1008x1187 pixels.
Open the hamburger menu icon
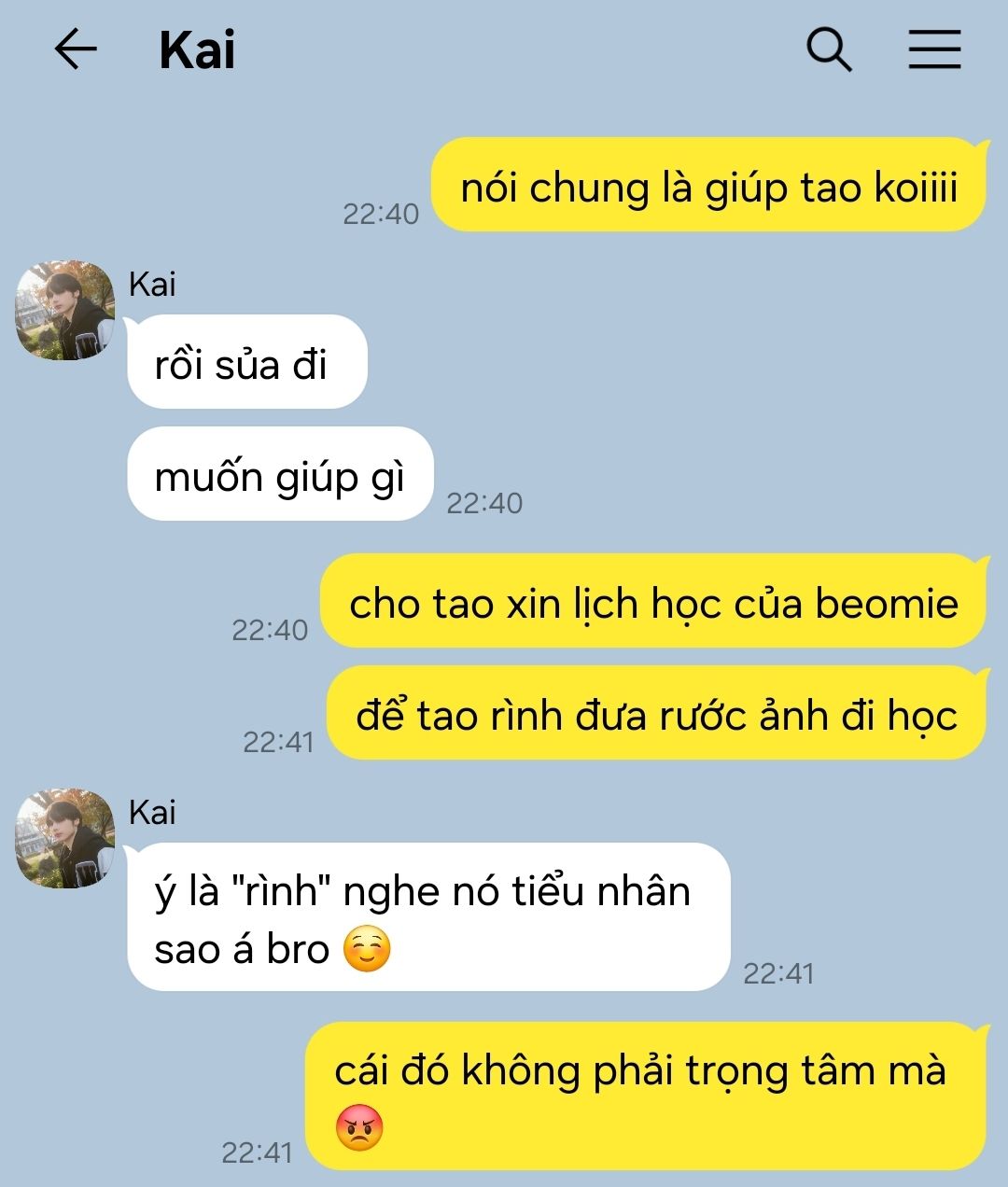click(934, 49)
